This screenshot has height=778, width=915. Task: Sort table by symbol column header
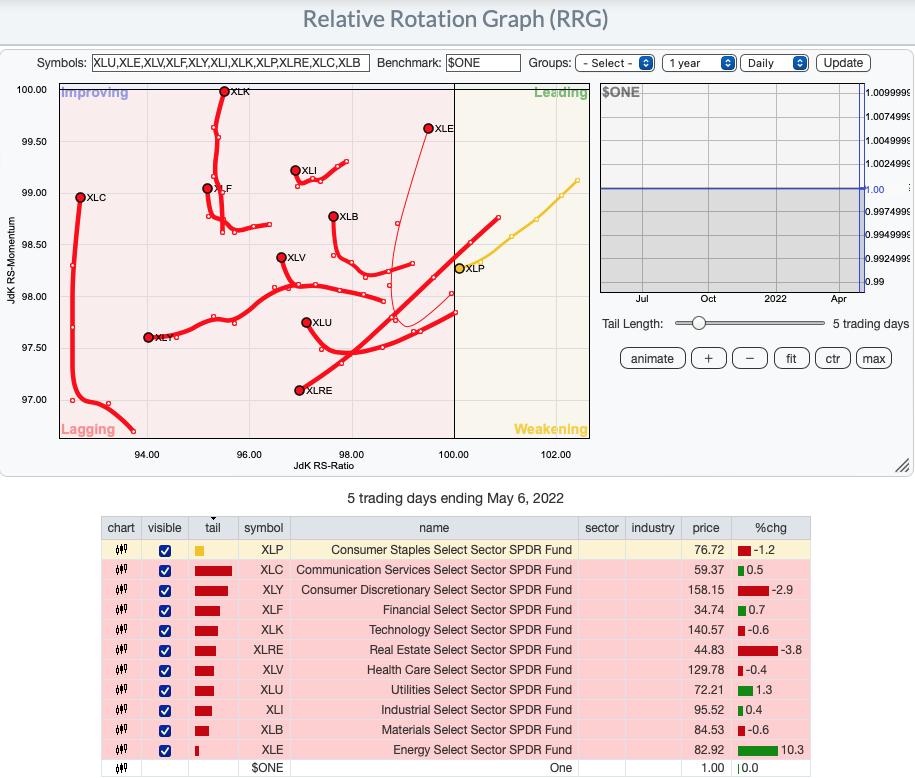[x=264, y=528]
